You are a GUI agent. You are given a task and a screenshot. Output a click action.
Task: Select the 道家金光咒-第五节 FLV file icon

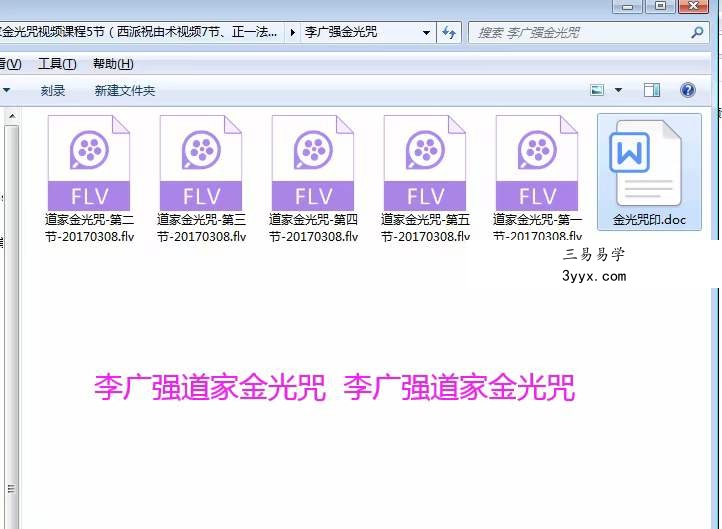(425, 163)
